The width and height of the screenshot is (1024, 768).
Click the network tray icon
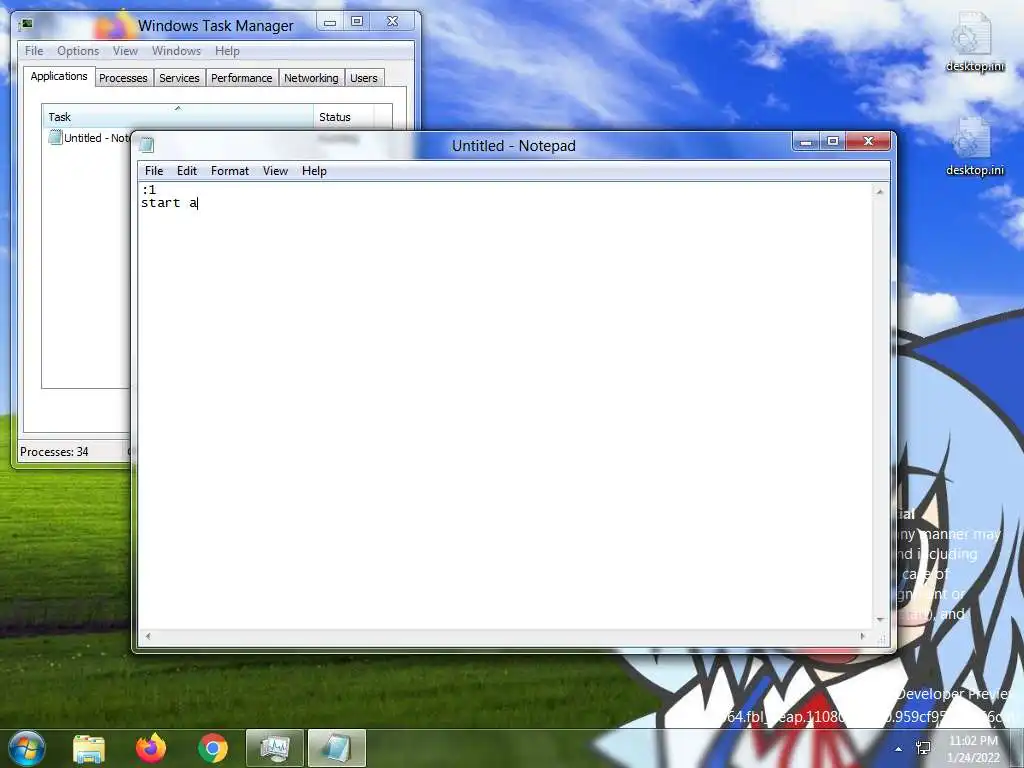[923, 748]
